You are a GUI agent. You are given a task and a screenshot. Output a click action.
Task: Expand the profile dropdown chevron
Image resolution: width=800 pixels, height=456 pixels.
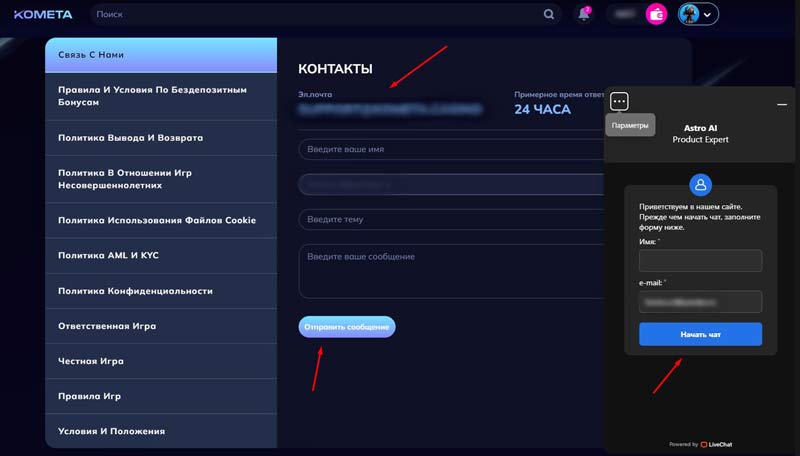[709, 15]
